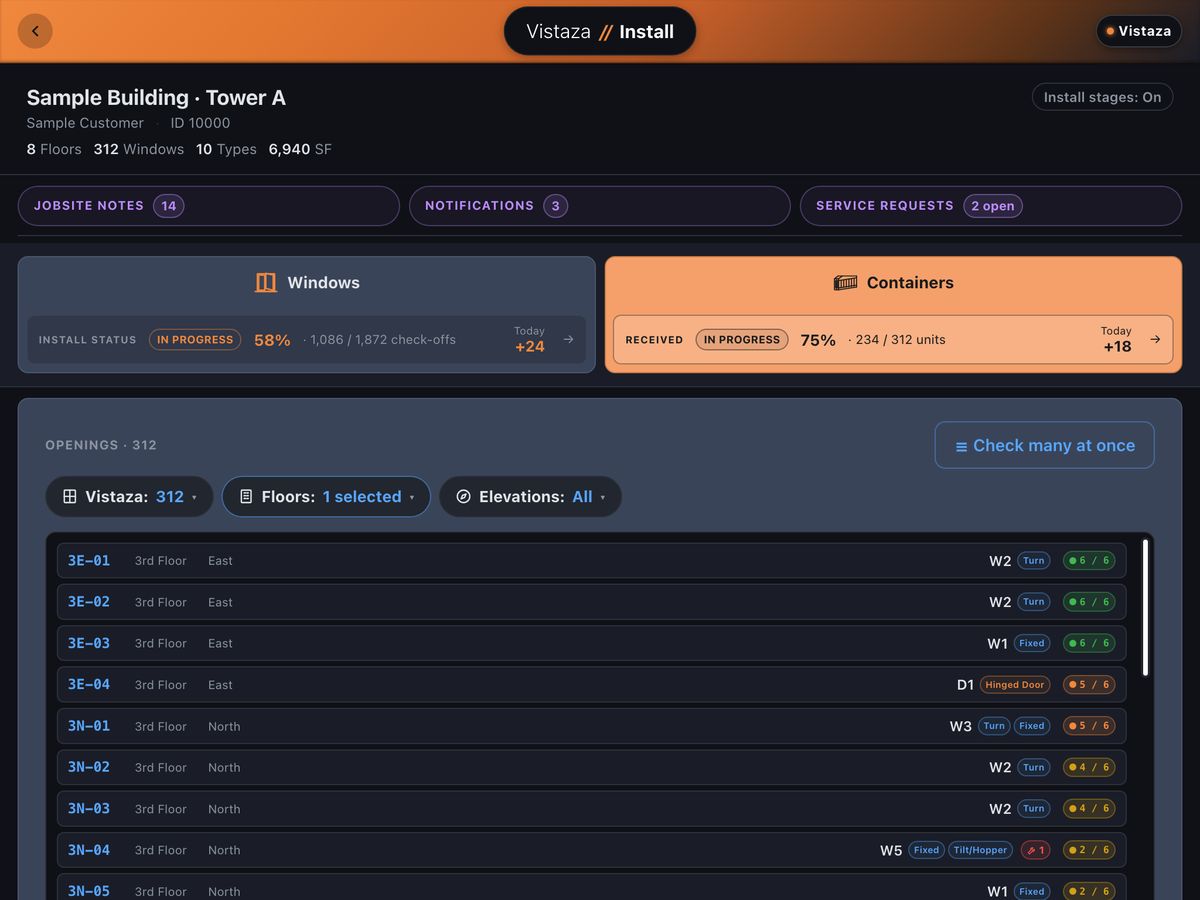The image size is (1200, 900).
Task: Toggle Install stages On setting
Action: click(1102, 97)
